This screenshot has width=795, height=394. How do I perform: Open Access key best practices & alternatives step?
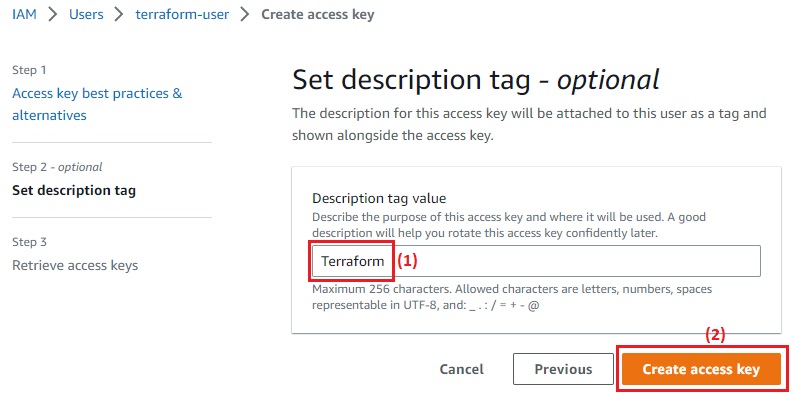[97, 104]
